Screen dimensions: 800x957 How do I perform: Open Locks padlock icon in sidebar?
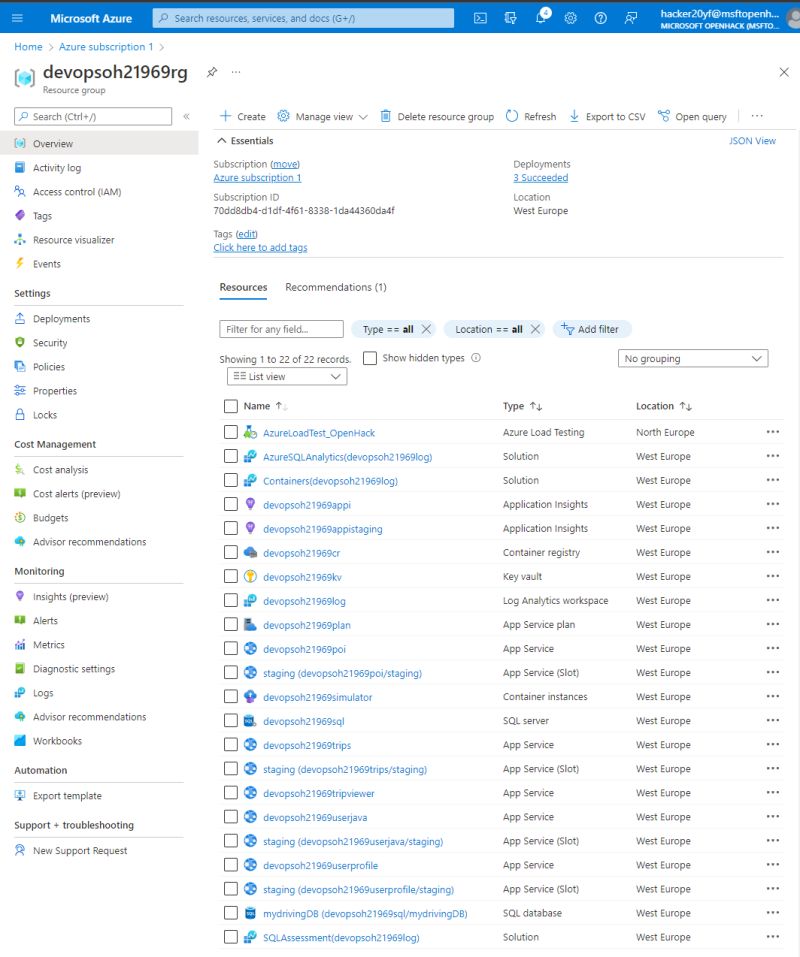click(x=20, y=414)
